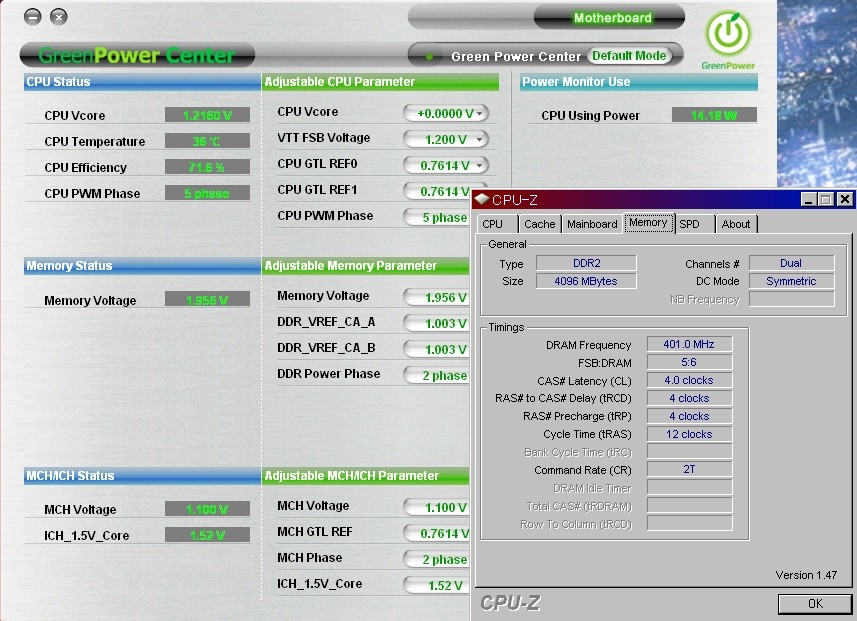Click the MCH/ICH Status header
Screen dimensions: 857x621
click(142, 476)
